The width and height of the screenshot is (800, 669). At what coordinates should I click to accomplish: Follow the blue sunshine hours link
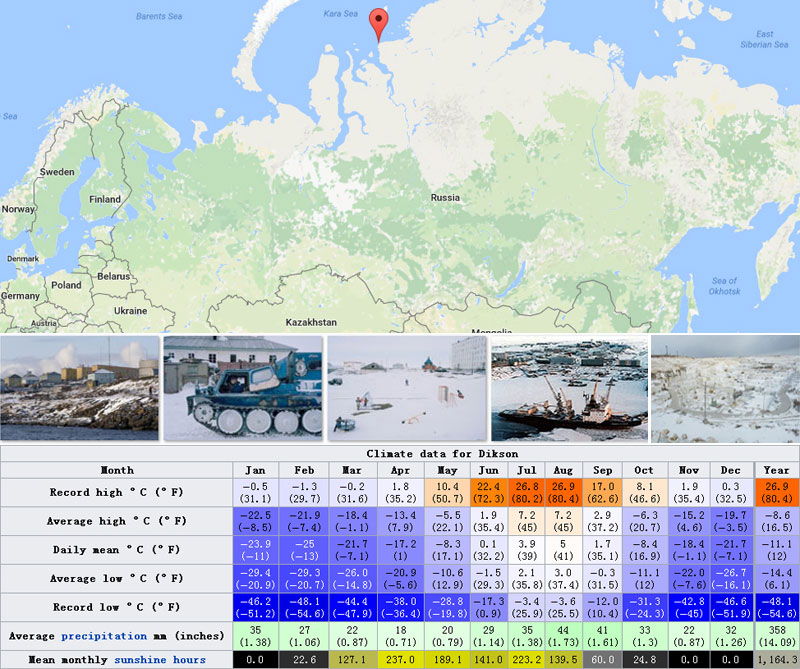tap(160, 660)
